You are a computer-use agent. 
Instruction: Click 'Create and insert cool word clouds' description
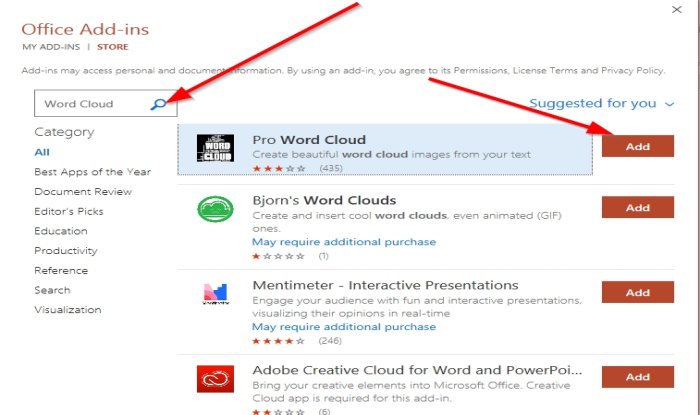coord(407,222)
